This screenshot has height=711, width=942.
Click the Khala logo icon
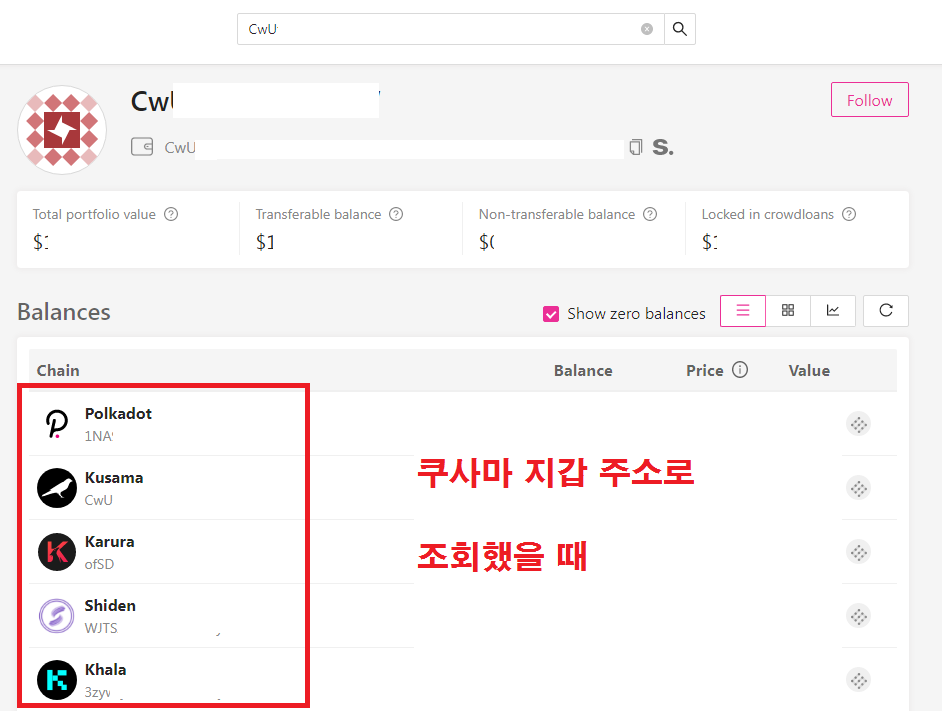(x=57, y=680)
